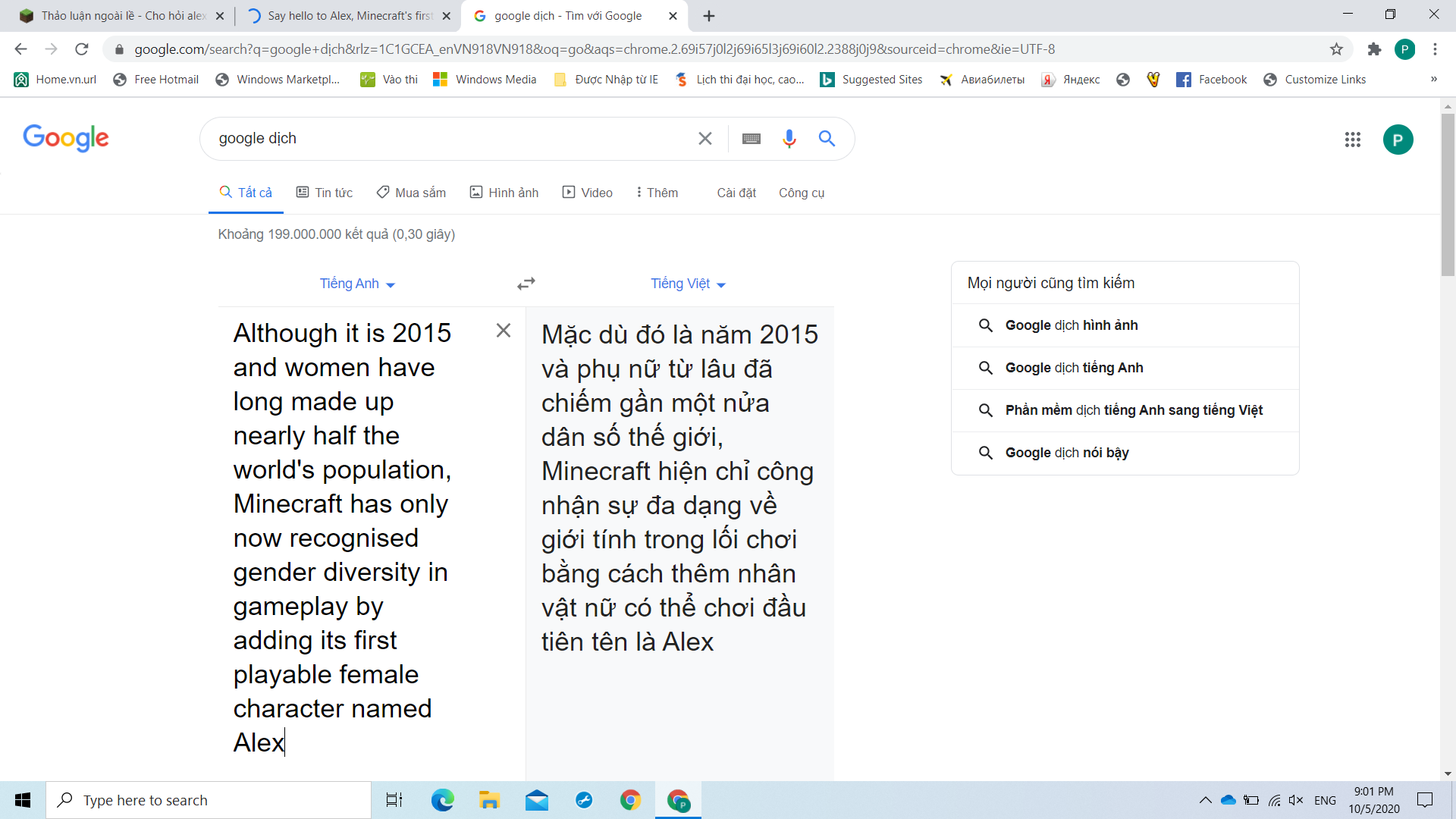Open the Công cụ search tools
Viewport: 1456px width, 819px height.
pos(801,193)
